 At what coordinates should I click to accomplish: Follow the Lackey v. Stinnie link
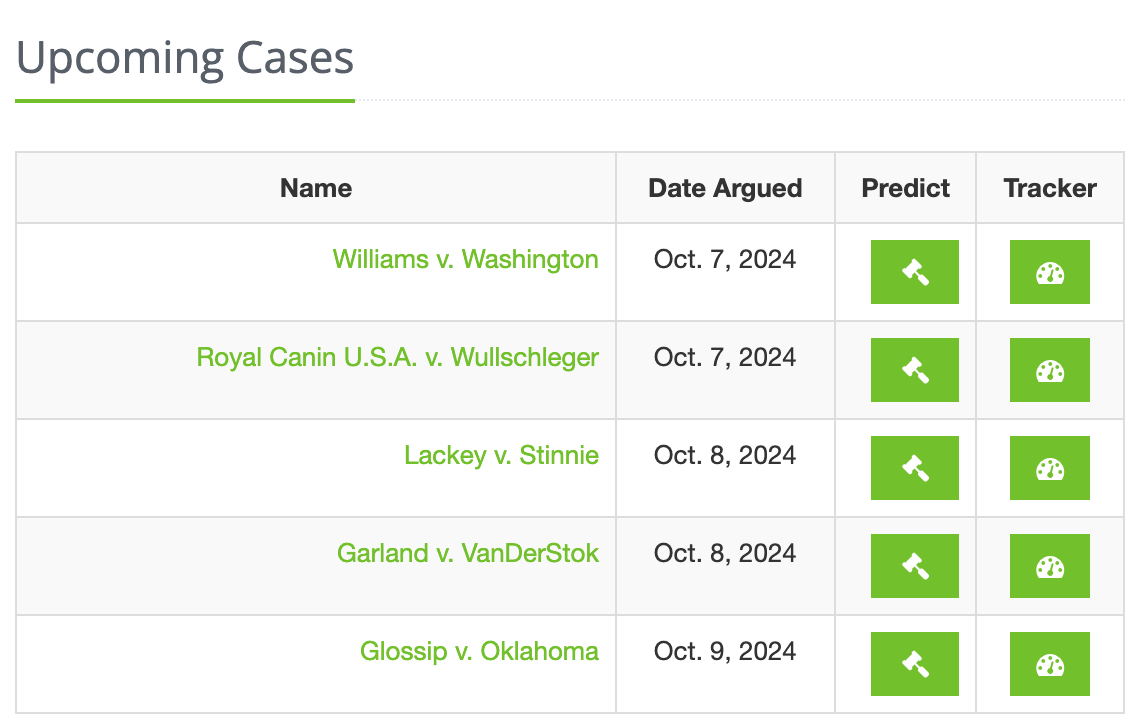pos(502,455)
